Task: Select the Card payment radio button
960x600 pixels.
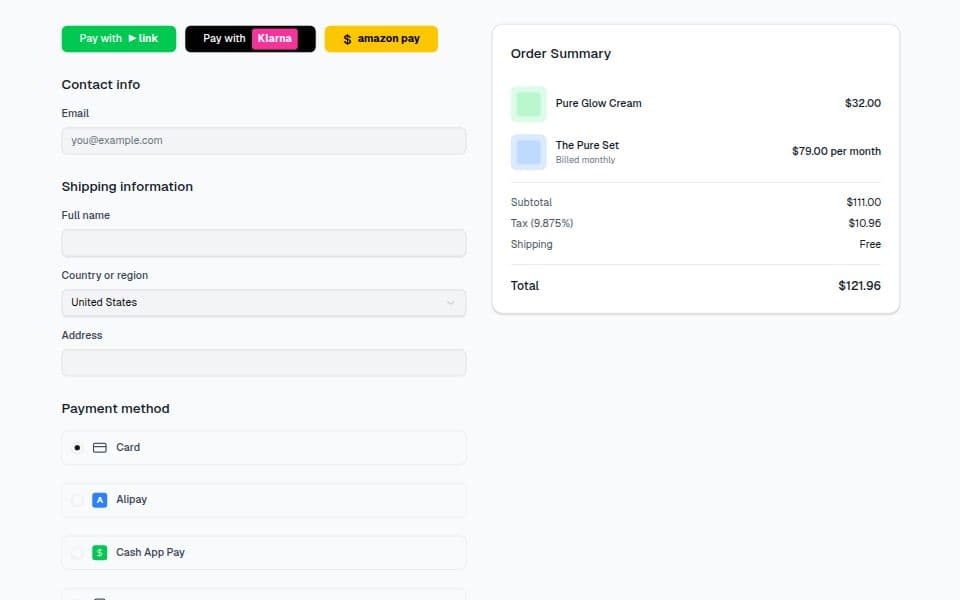Action: pos(77,447)
